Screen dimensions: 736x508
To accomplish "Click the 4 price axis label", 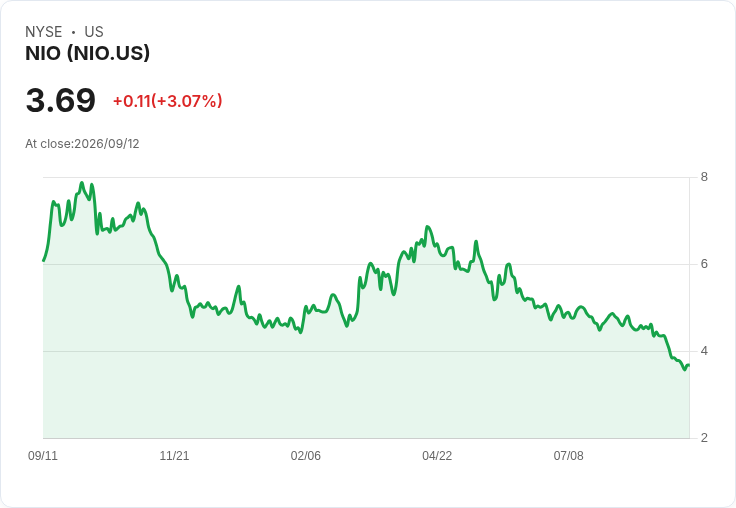I will coord(704,351).
